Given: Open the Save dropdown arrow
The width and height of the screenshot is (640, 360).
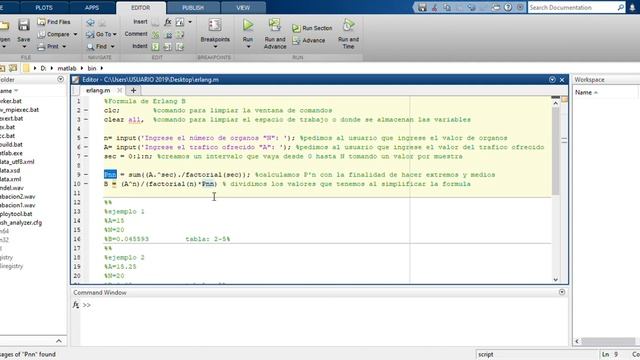Looking at the screenshot, I should [x=24, y=47].
